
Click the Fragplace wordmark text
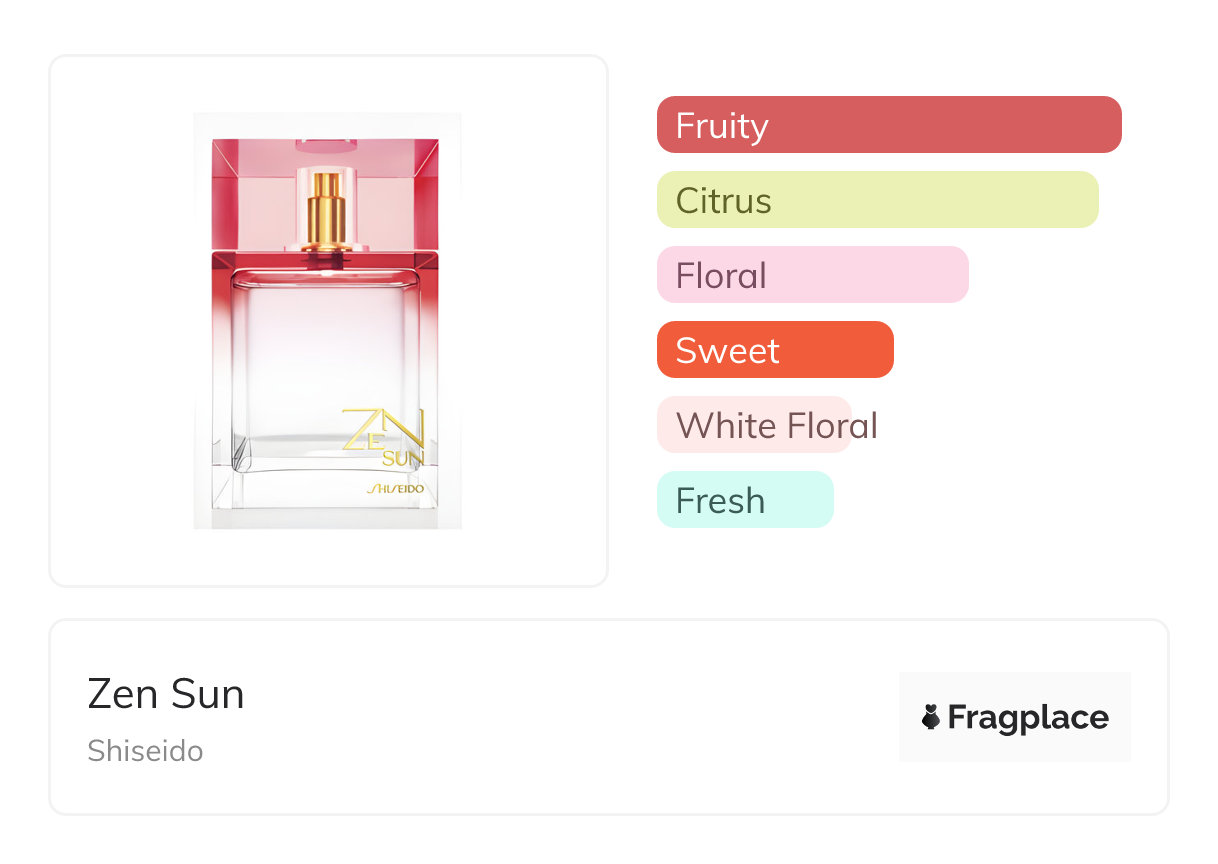coord(1028,718)
